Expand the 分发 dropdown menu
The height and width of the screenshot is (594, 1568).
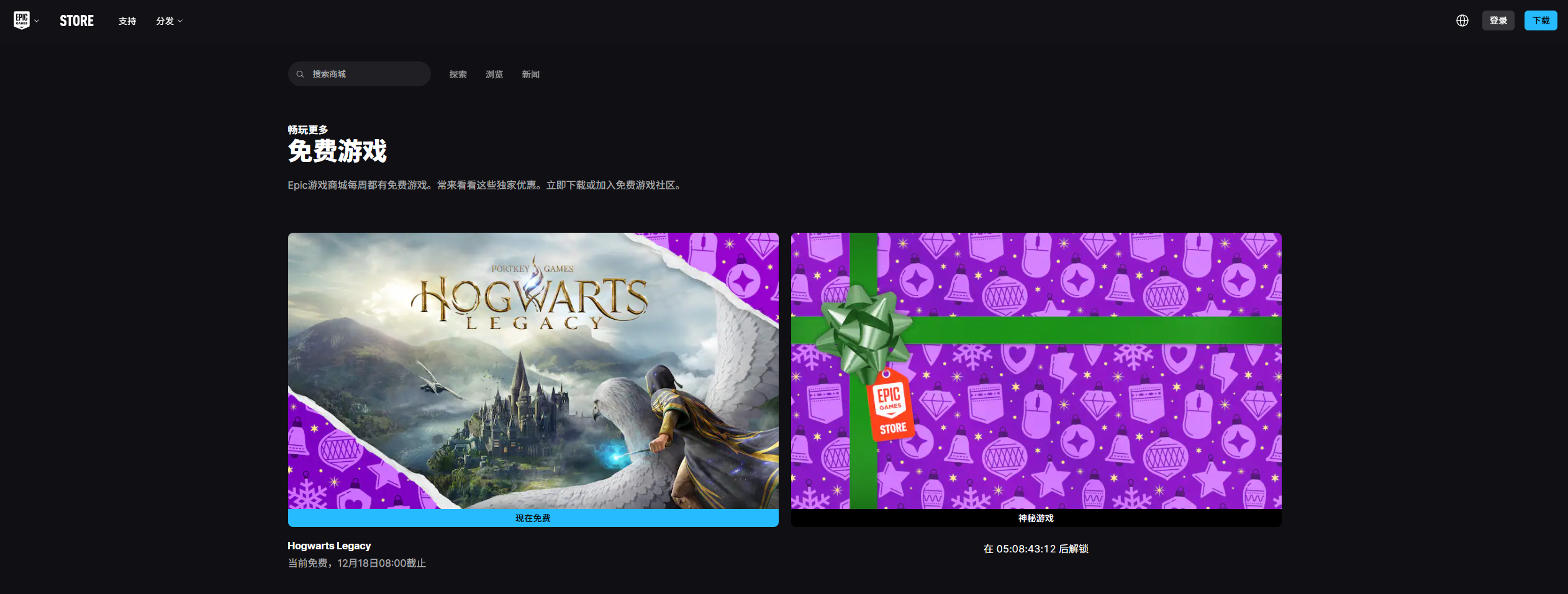tap(169, 21)
